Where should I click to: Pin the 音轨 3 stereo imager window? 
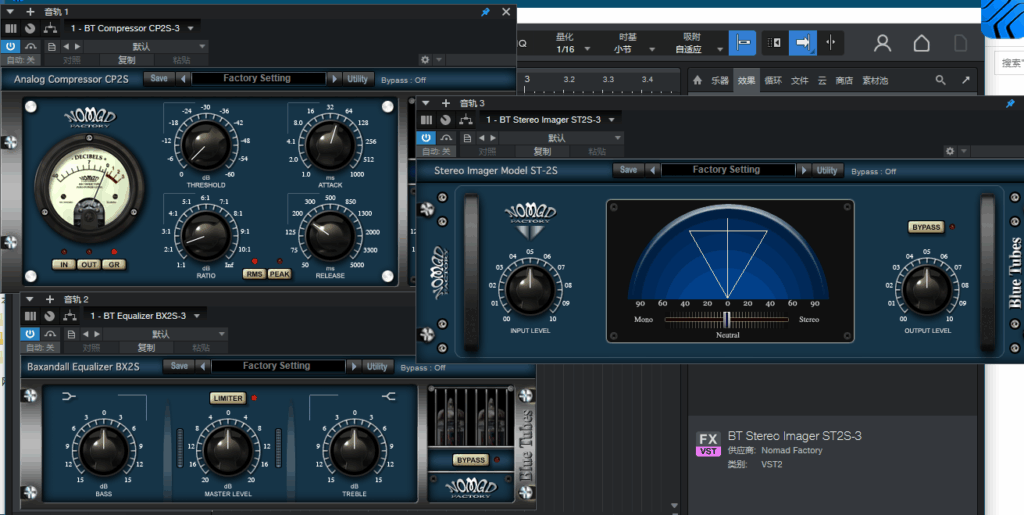pyautogui.click(x=1010, y=103)
